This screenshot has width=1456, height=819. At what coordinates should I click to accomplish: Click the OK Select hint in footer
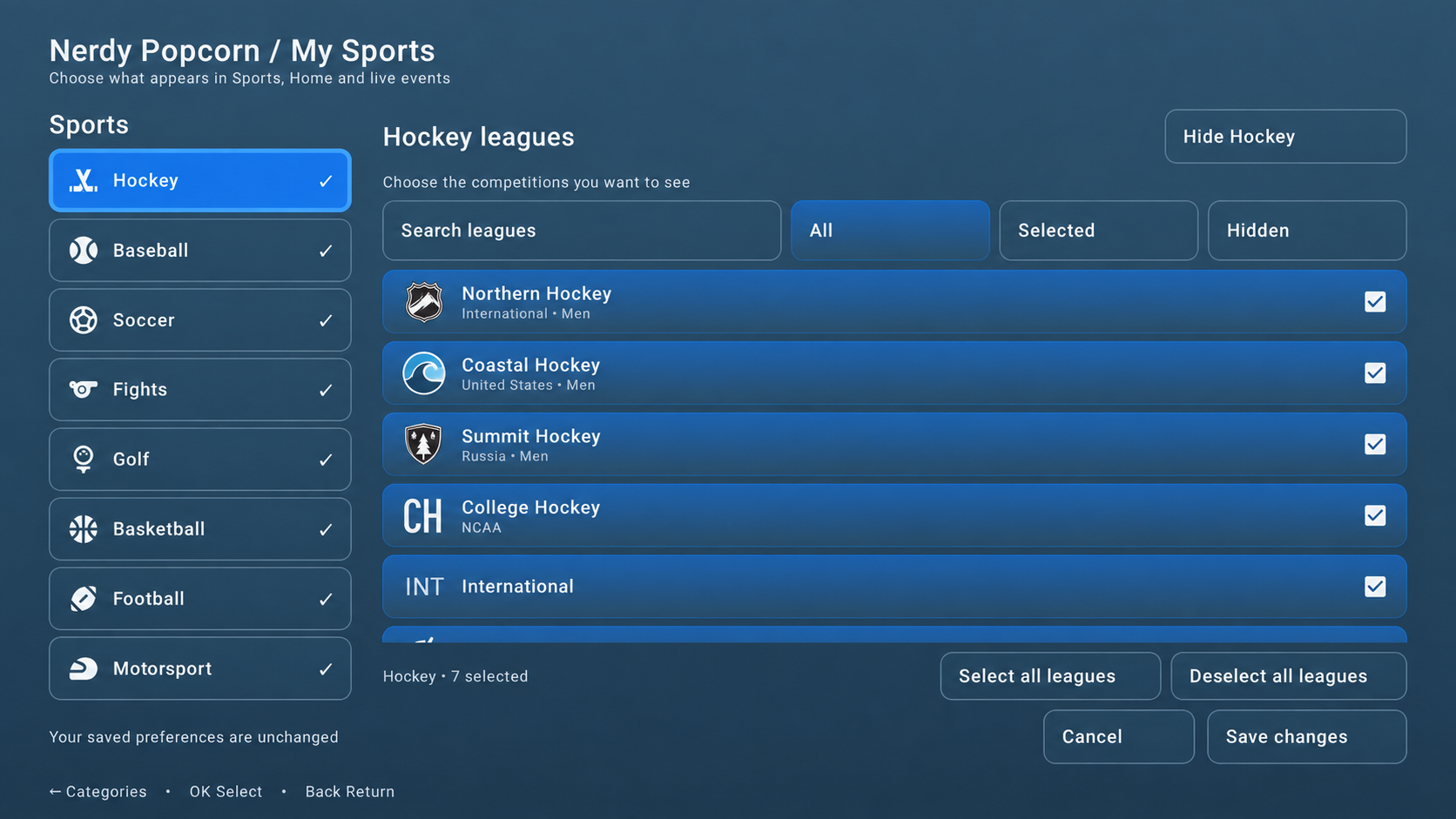(226, 792)
